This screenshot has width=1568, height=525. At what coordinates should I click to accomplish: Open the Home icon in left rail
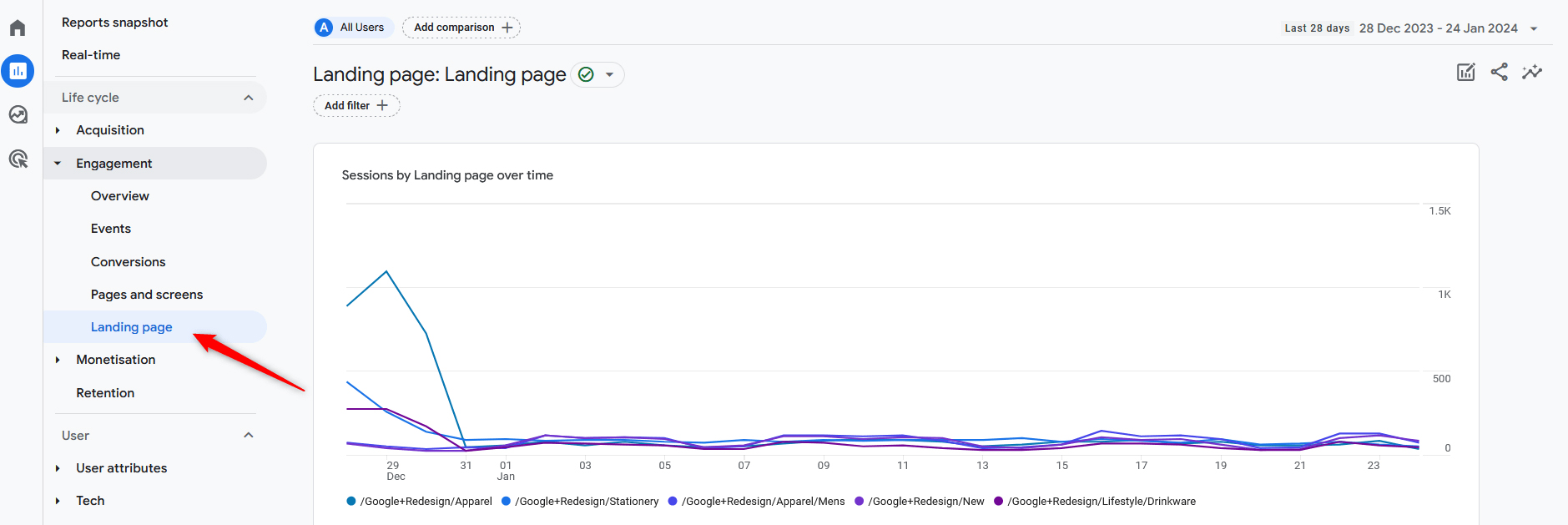click(18, 28)
